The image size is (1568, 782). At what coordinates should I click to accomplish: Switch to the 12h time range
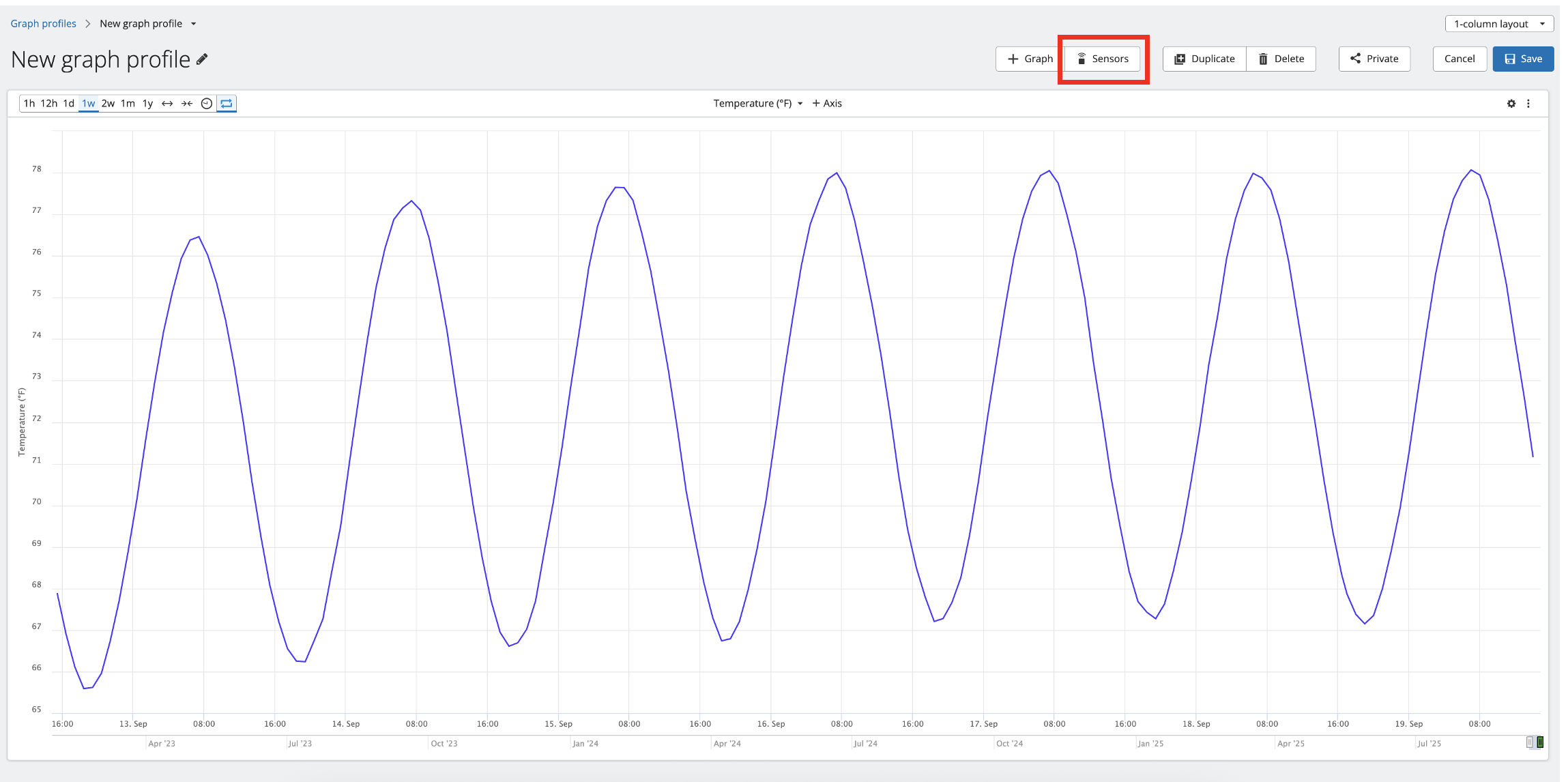(49, 104)
